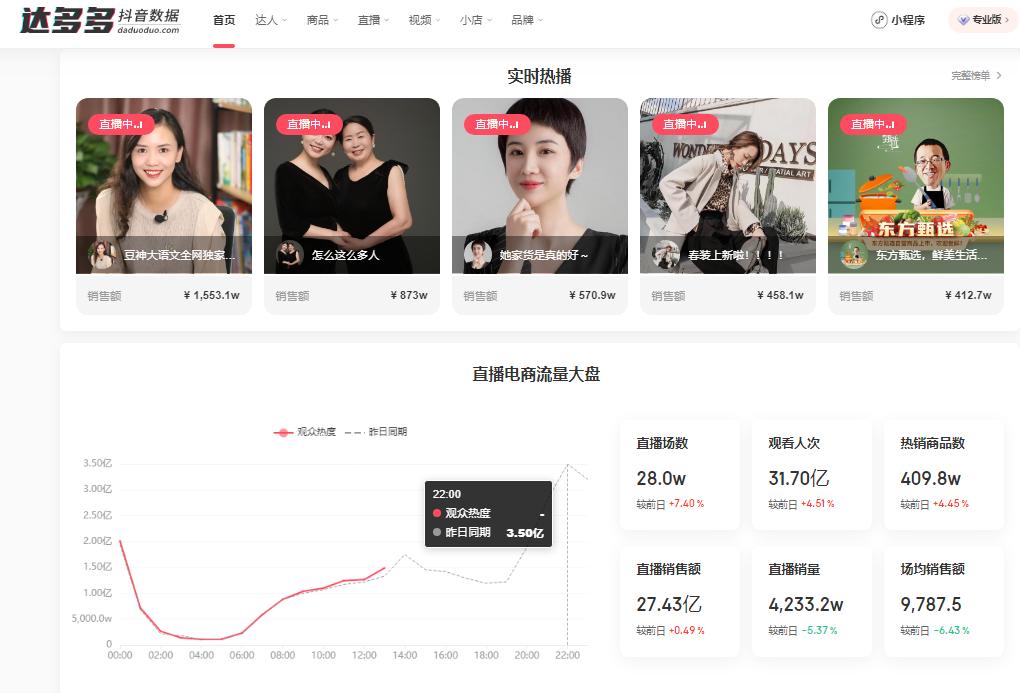
Task: Expand the 达人 dropdown menu
Action: point(268,19)
